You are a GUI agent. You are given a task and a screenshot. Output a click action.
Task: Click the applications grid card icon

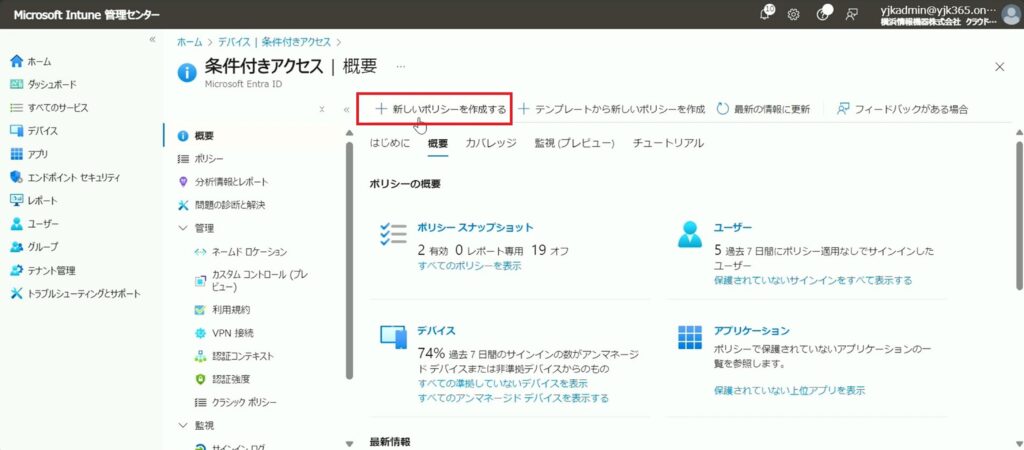coord(690,337)
